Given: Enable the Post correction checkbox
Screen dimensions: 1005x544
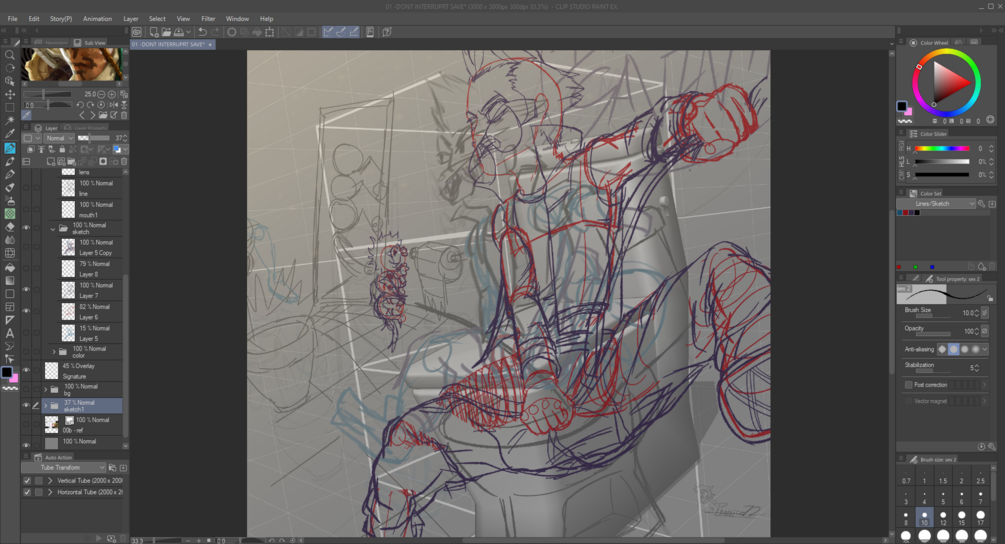Looking at the screenshot, I should [x=908, y=384].
